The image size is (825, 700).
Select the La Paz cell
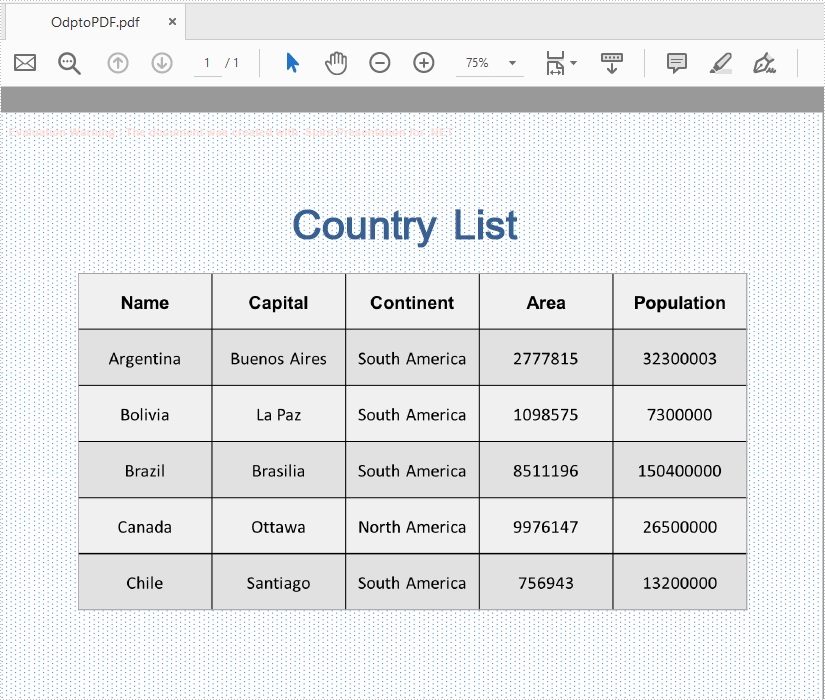pos(278,415)
